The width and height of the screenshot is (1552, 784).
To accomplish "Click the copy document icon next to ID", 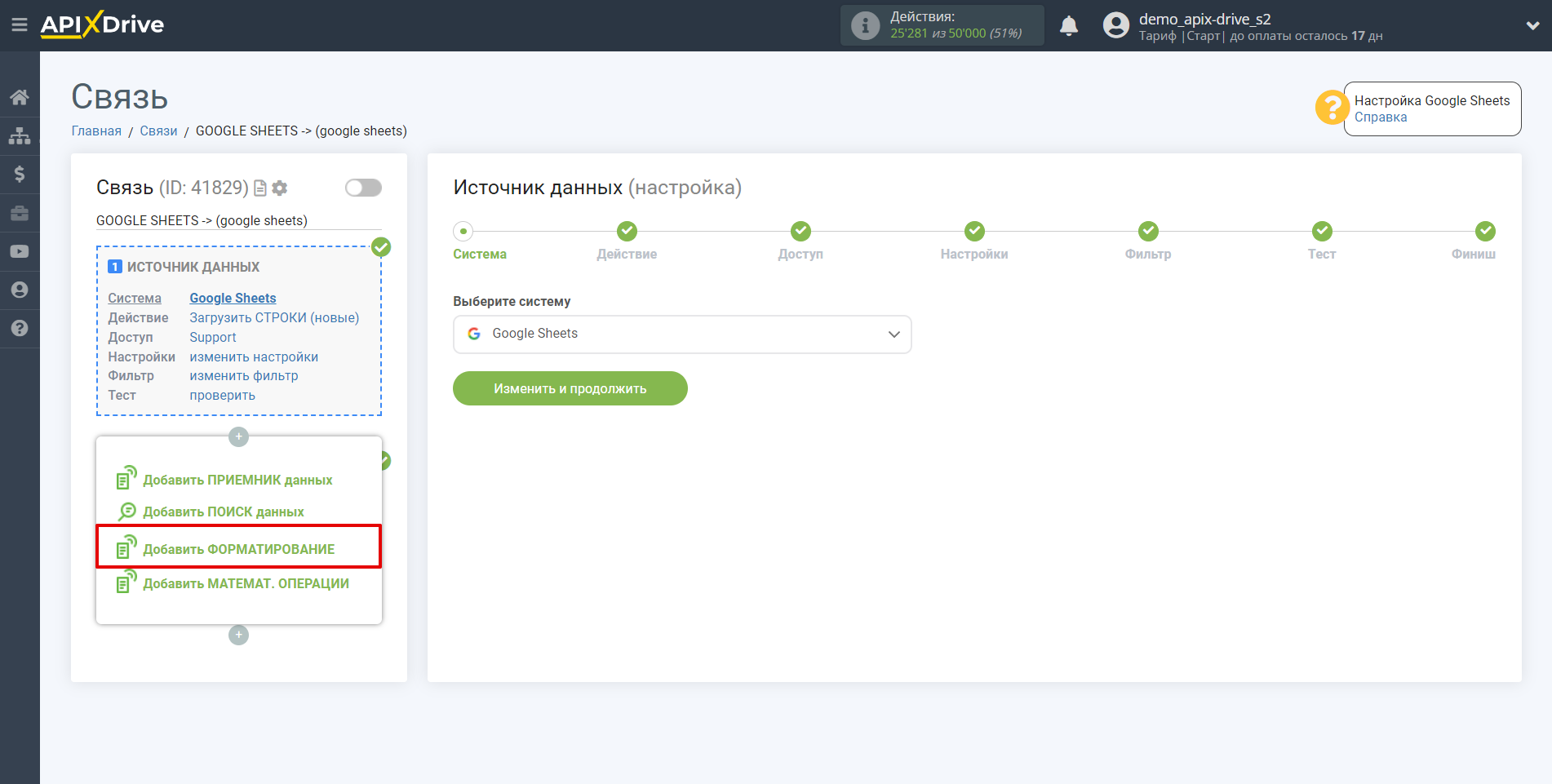I will coord(260,188).
